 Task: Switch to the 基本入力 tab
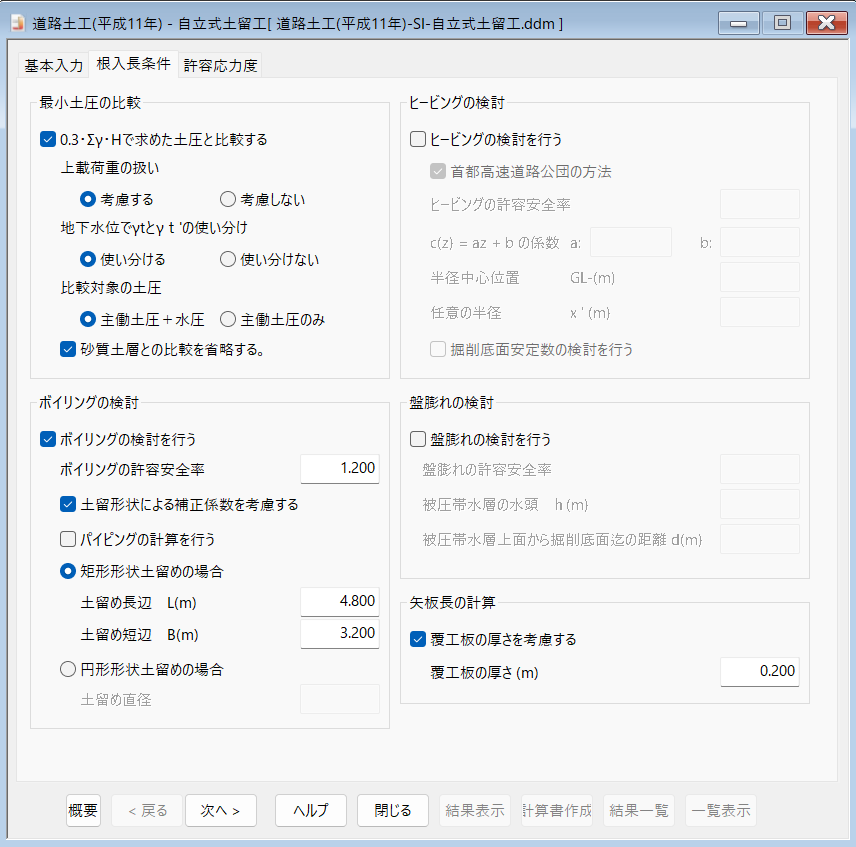[53, 66]
